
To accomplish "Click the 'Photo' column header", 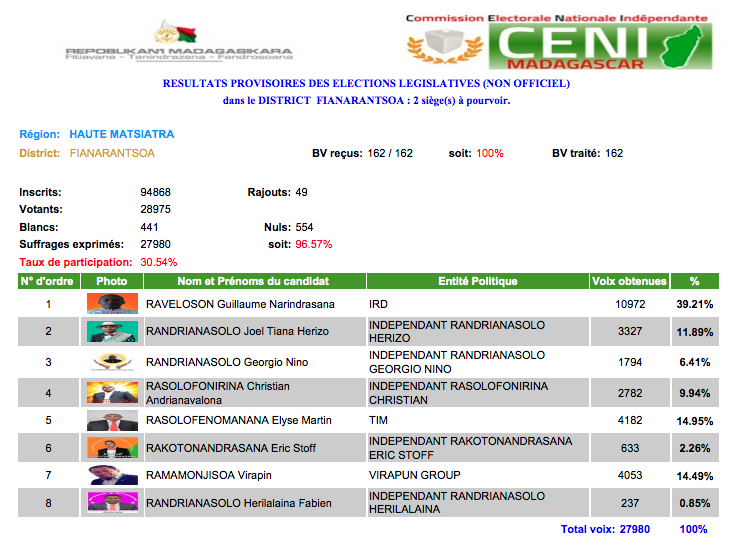I will (x=112, y=282).
